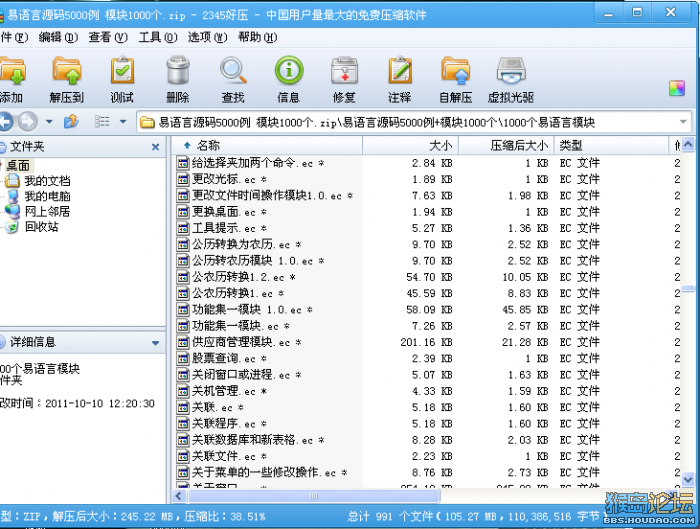The height and width of the screenshot is (529, 700).
Task: Open the 查看(V) menu
Action: [108, 37]
